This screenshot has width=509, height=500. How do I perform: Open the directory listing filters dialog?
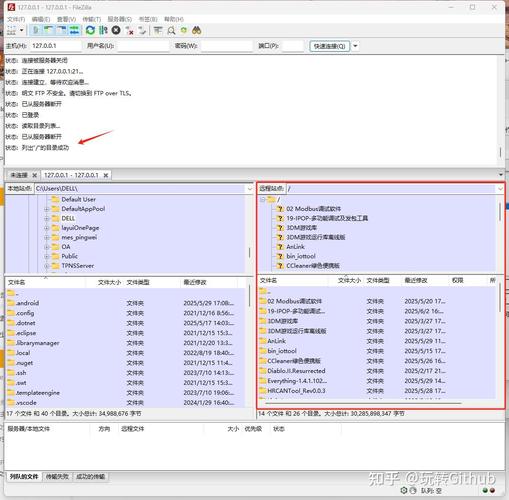pyautogui.click(x=158, y=31)
